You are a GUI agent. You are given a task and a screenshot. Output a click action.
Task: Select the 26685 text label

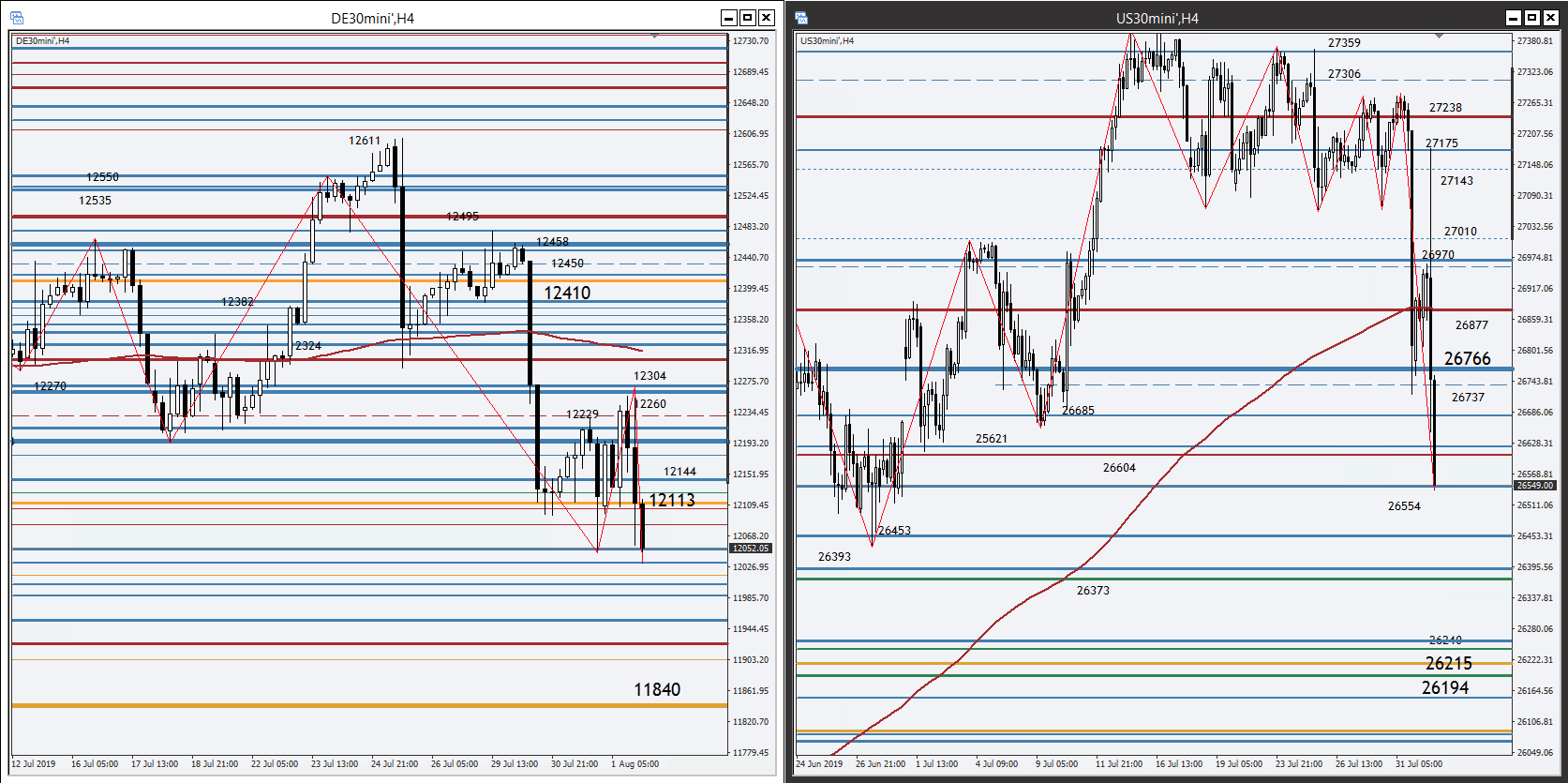(1078, 411)
